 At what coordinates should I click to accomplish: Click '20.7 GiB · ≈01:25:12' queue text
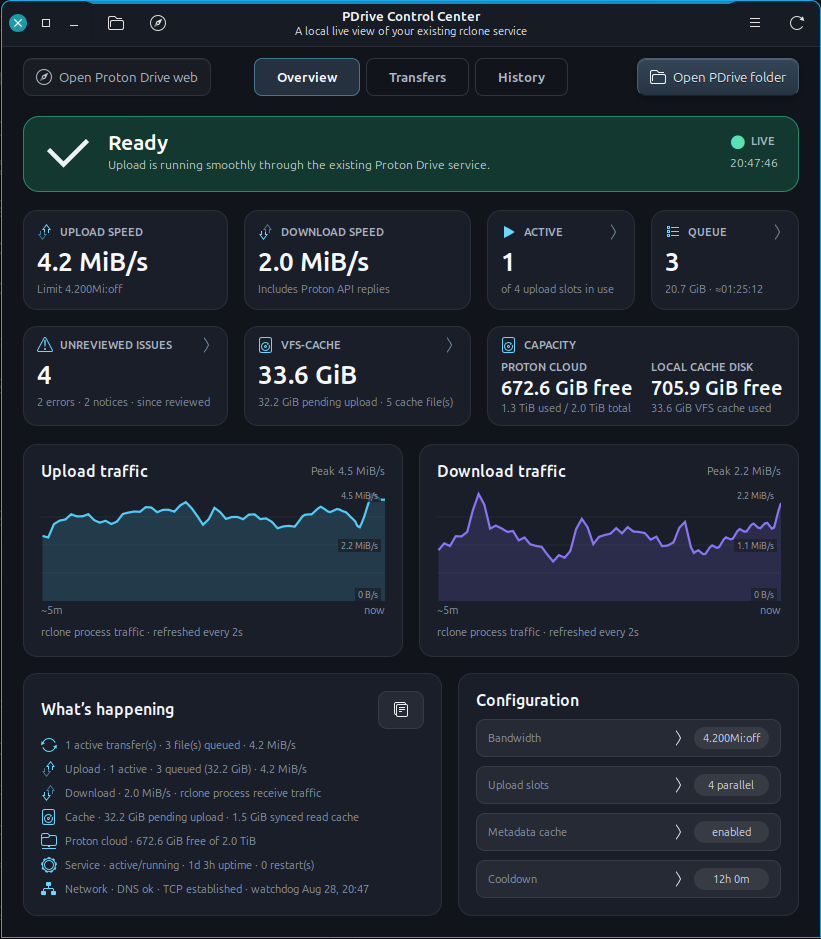click(x=714, y=289)
